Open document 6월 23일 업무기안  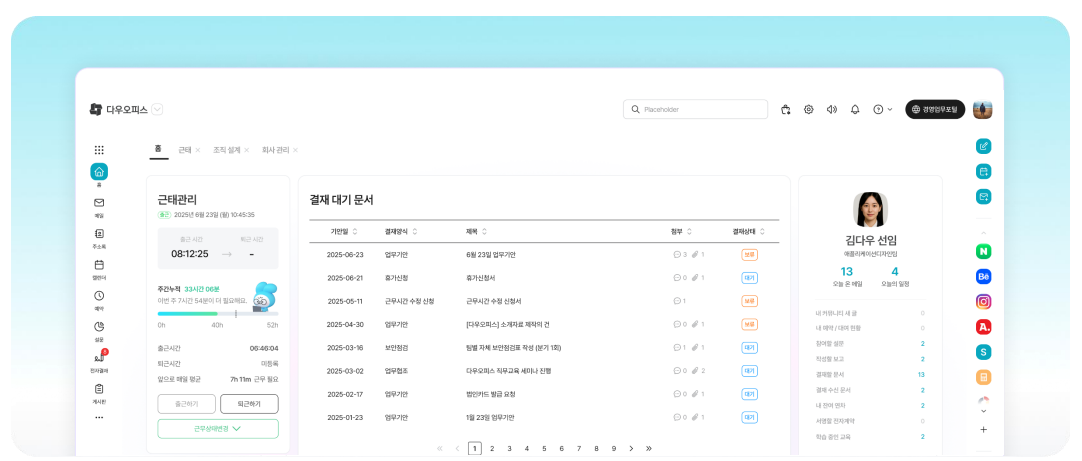coord(491,255)
